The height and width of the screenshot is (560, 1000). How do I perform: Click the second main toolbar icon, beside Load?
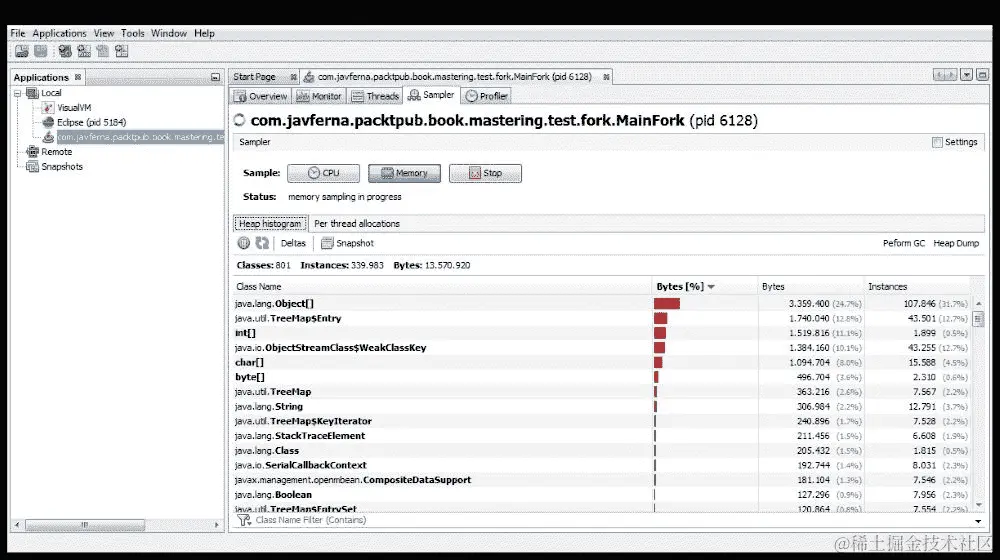(x=41, y=51)
